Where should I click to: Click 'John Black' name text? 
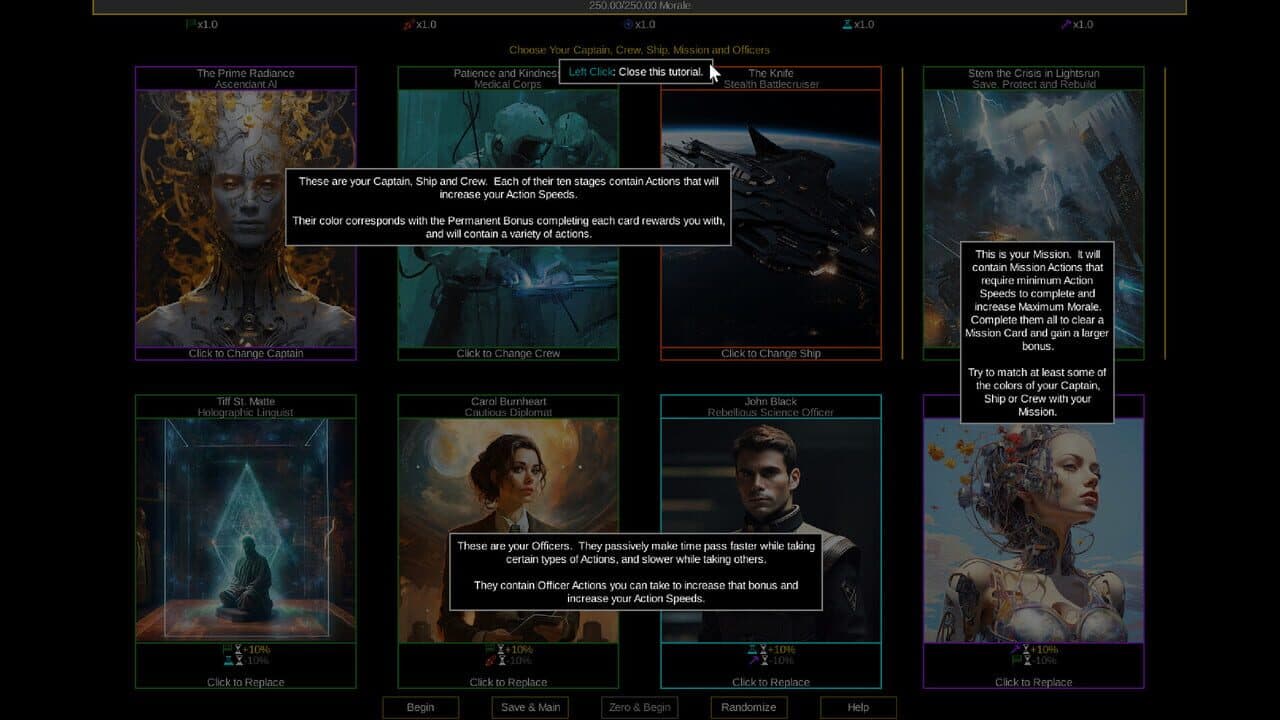(x=771, y=401)
